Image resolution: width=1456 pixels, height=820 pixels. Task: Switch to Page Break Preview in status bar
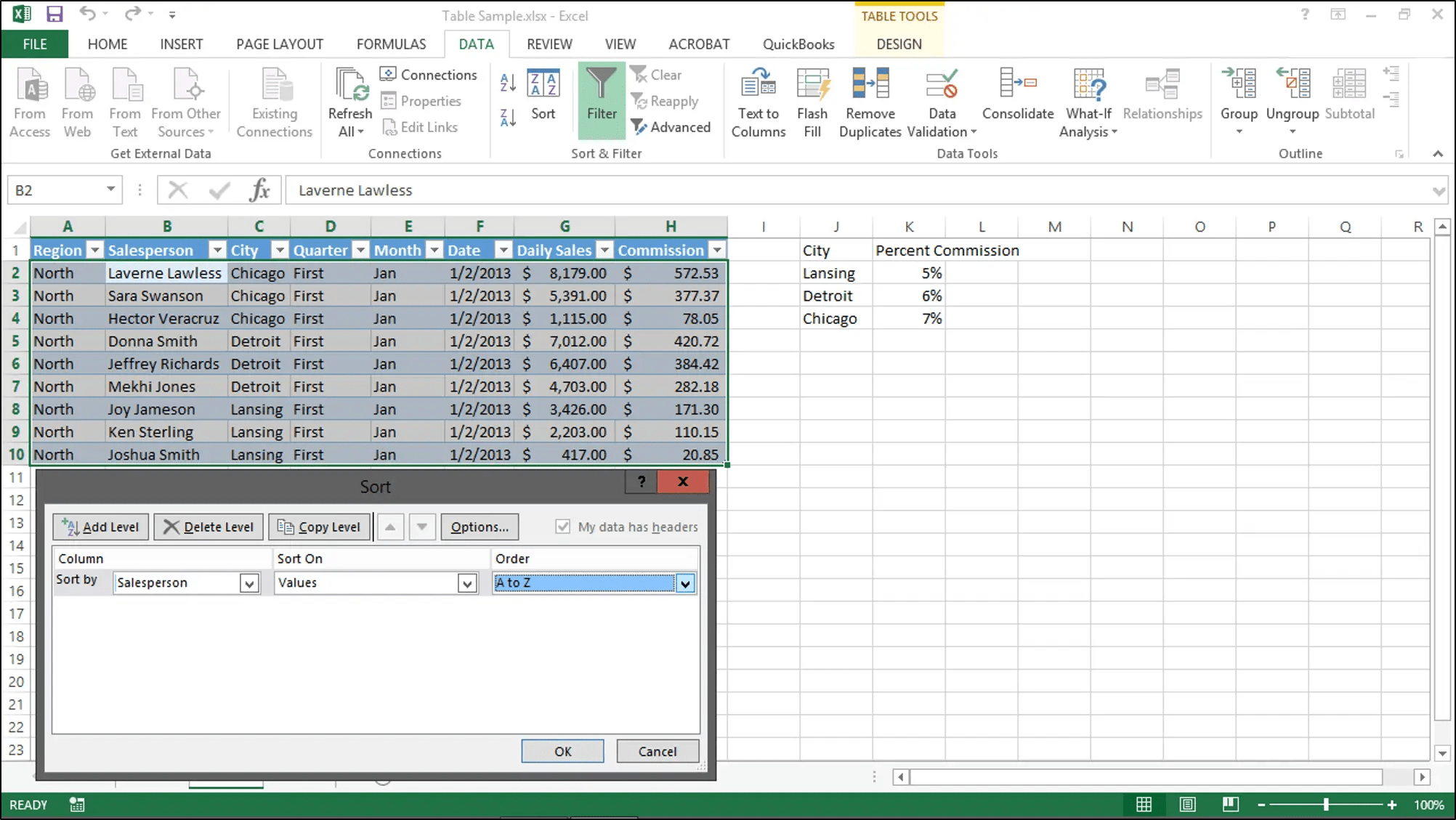tap(1230, 804)
